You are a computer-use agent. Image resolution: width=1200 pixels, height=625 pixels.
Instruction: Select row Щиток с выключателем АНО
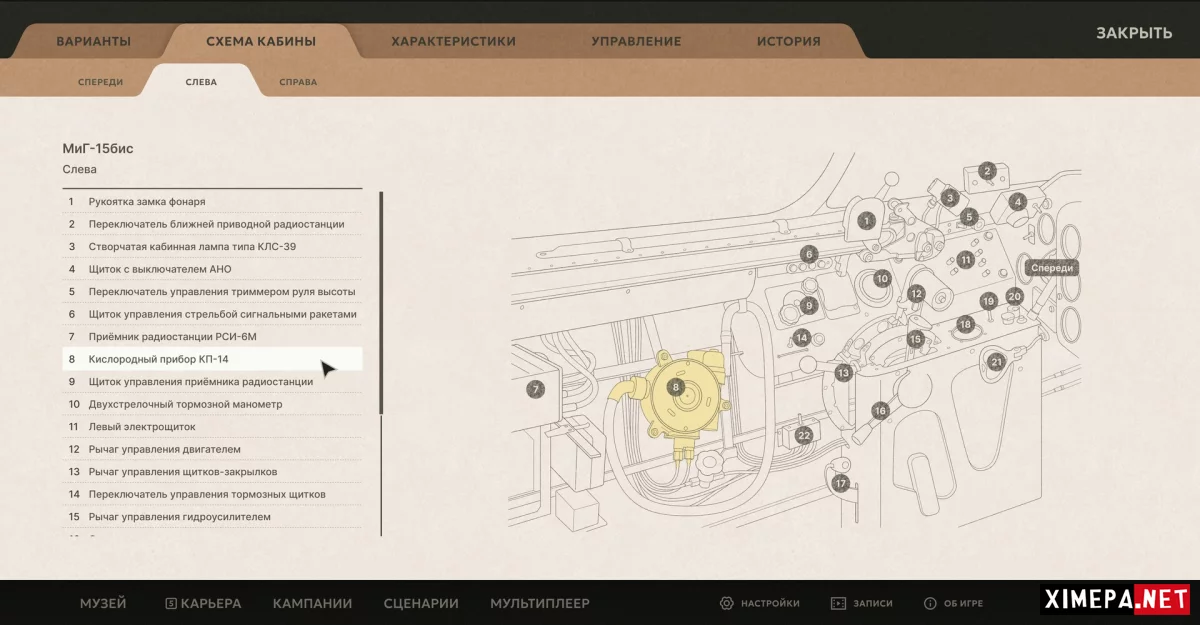(x=212, y=269)
